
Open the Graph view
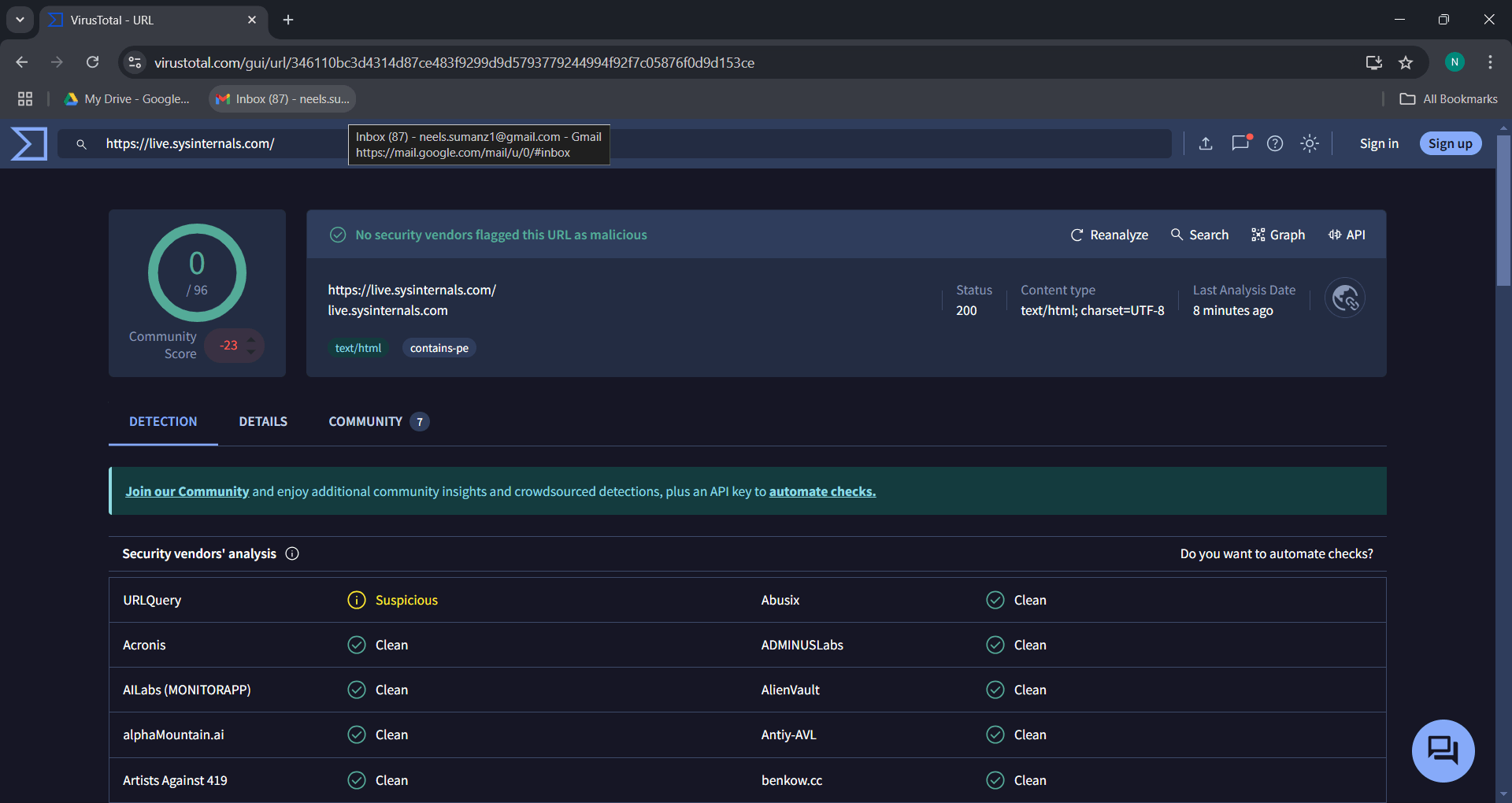pos(1278,235)
